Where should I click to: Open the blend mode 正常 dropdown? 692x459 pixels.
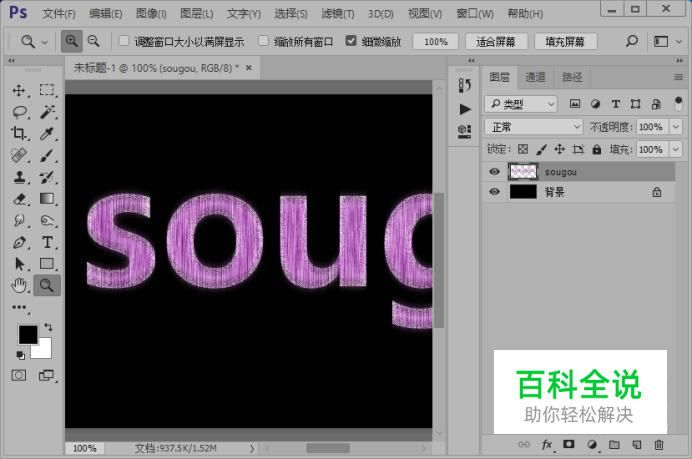click(x=534, y=127)
